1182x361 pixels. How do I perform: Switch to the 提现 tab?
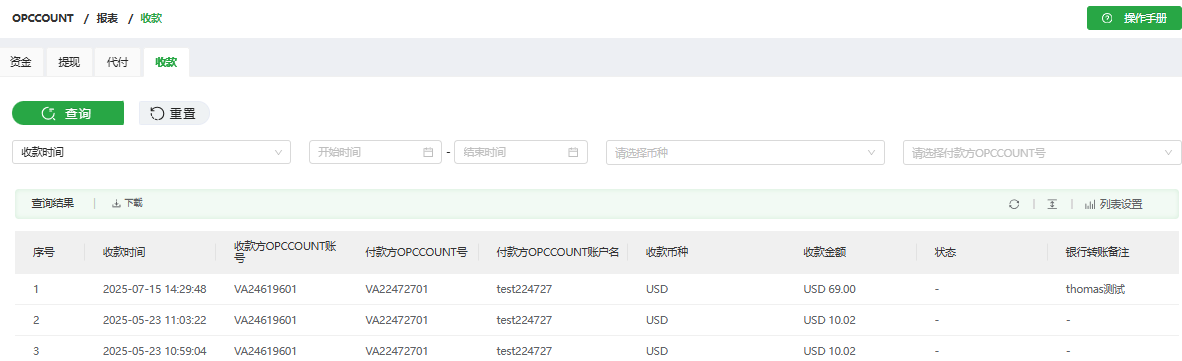[x=69, y=63]
